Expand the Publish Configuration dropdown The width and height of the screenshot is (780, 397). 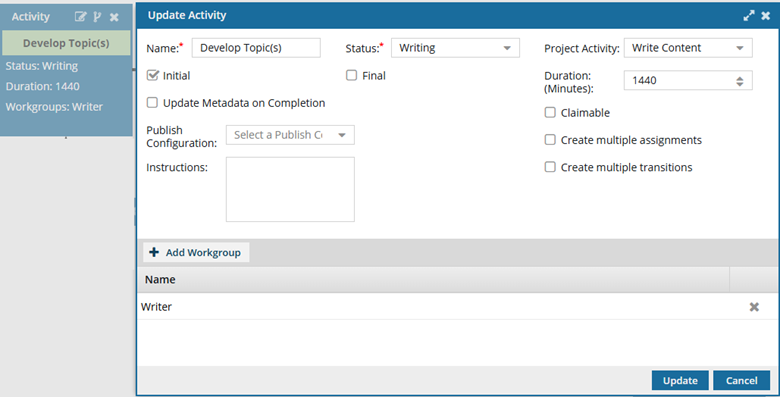tap(290, 135)
